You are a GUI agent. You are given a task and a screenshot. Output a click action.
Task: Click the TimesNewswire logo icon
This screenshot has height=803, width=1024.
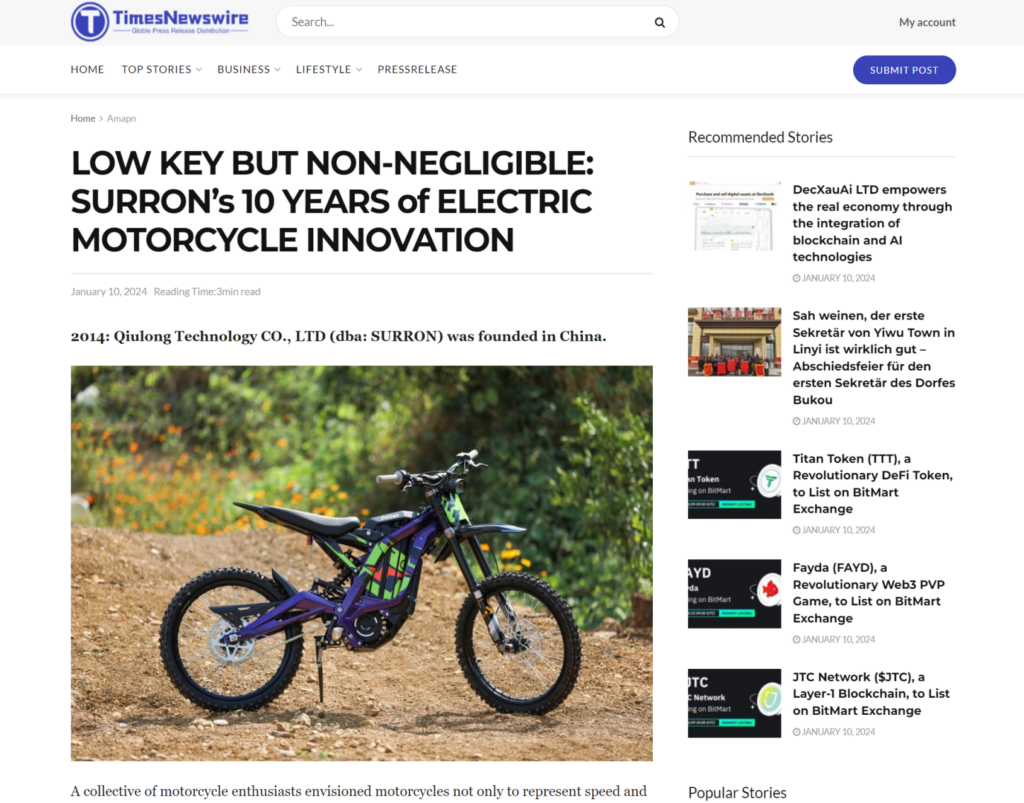tap(89, 22)
